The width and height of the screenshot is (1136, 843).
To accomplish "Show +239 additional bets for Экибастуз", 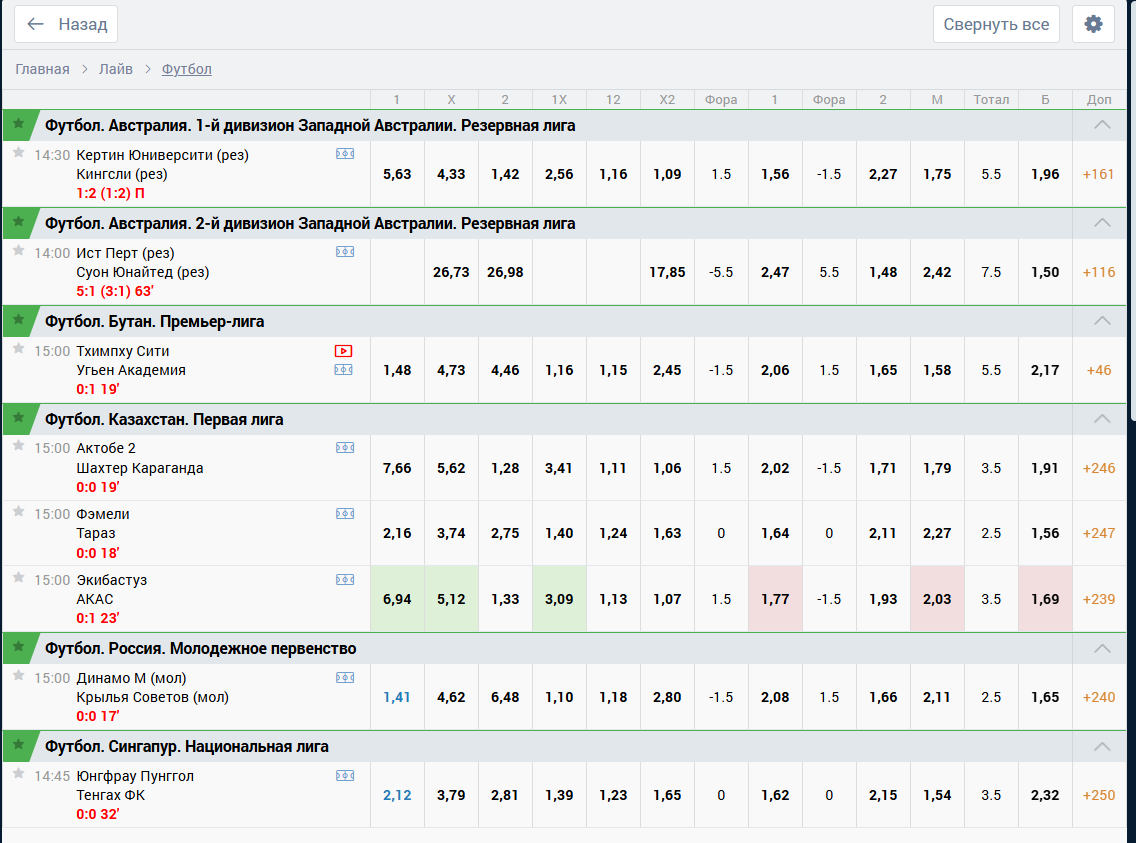I will pos(1098,599).
